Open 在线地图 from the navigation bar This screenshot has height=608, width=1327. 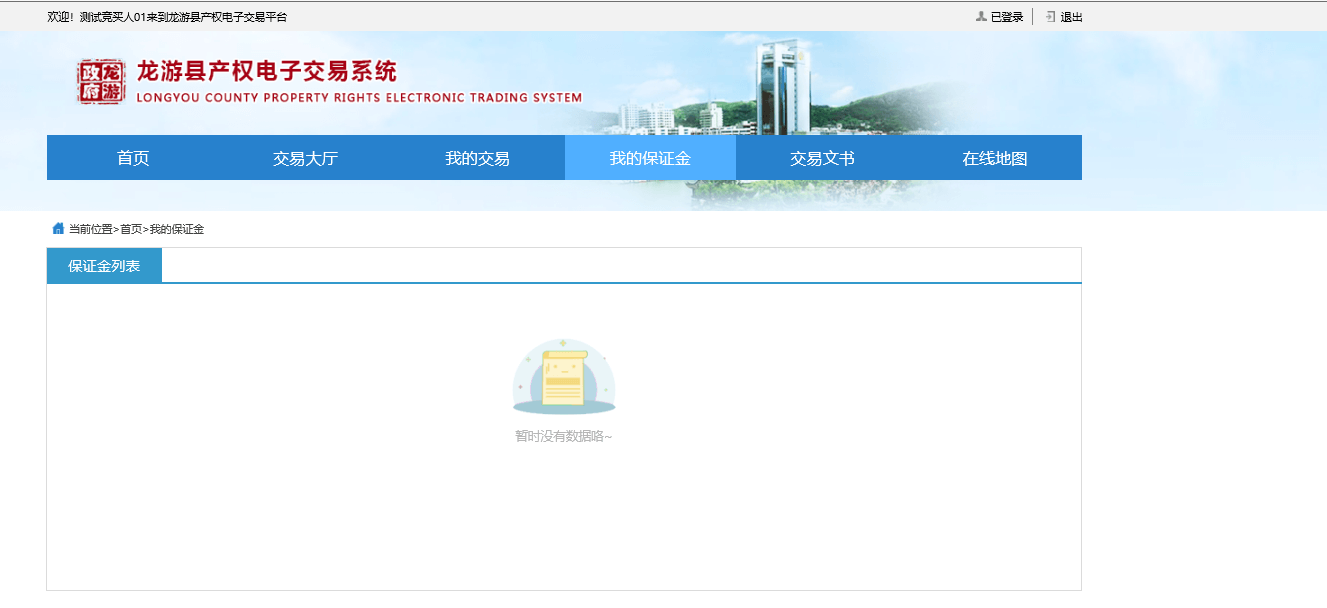[995, 158]
